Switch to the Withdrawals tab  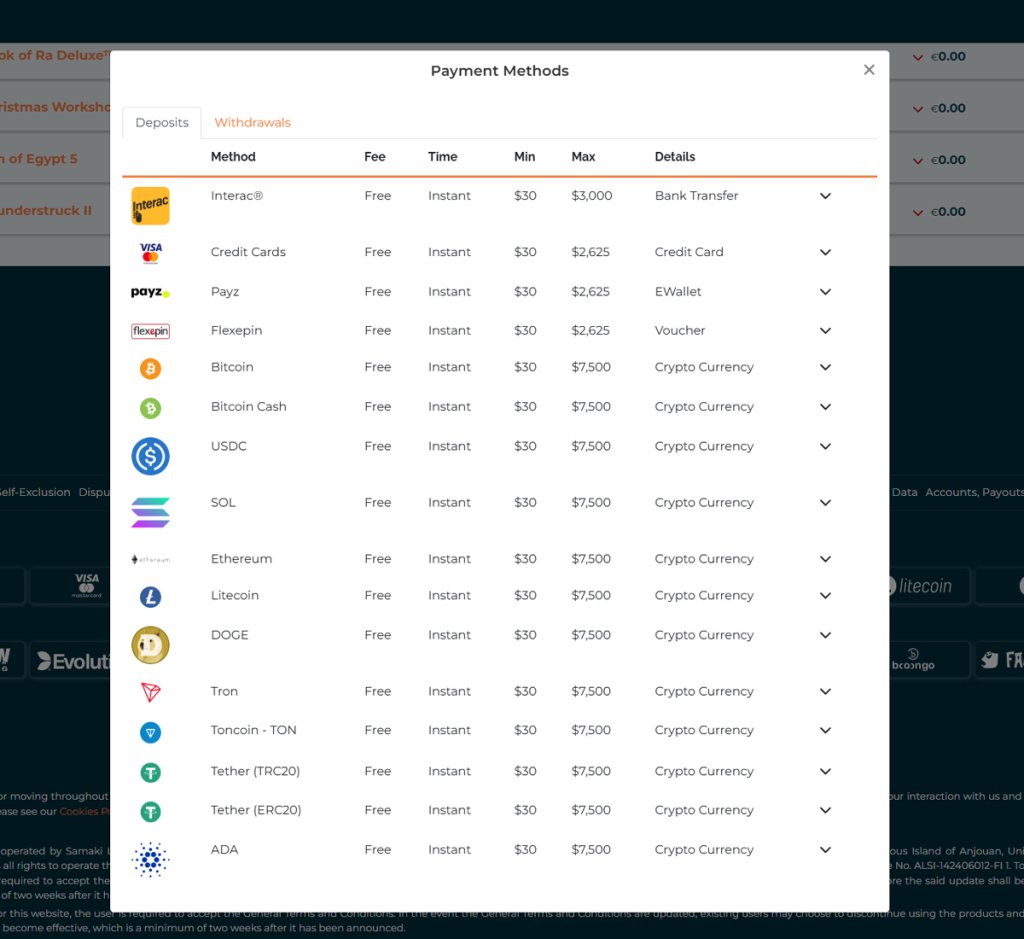click(252, 122)
